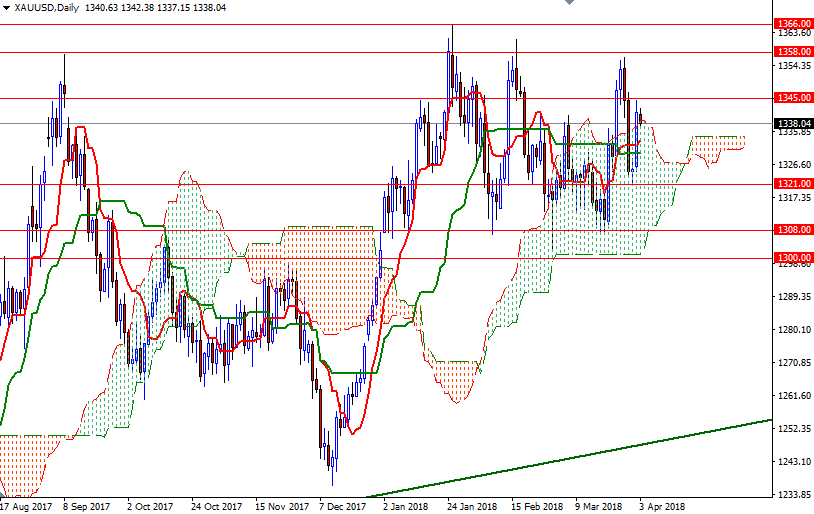
Task: Click the 1233.85 price scale value
Action: 794,494
